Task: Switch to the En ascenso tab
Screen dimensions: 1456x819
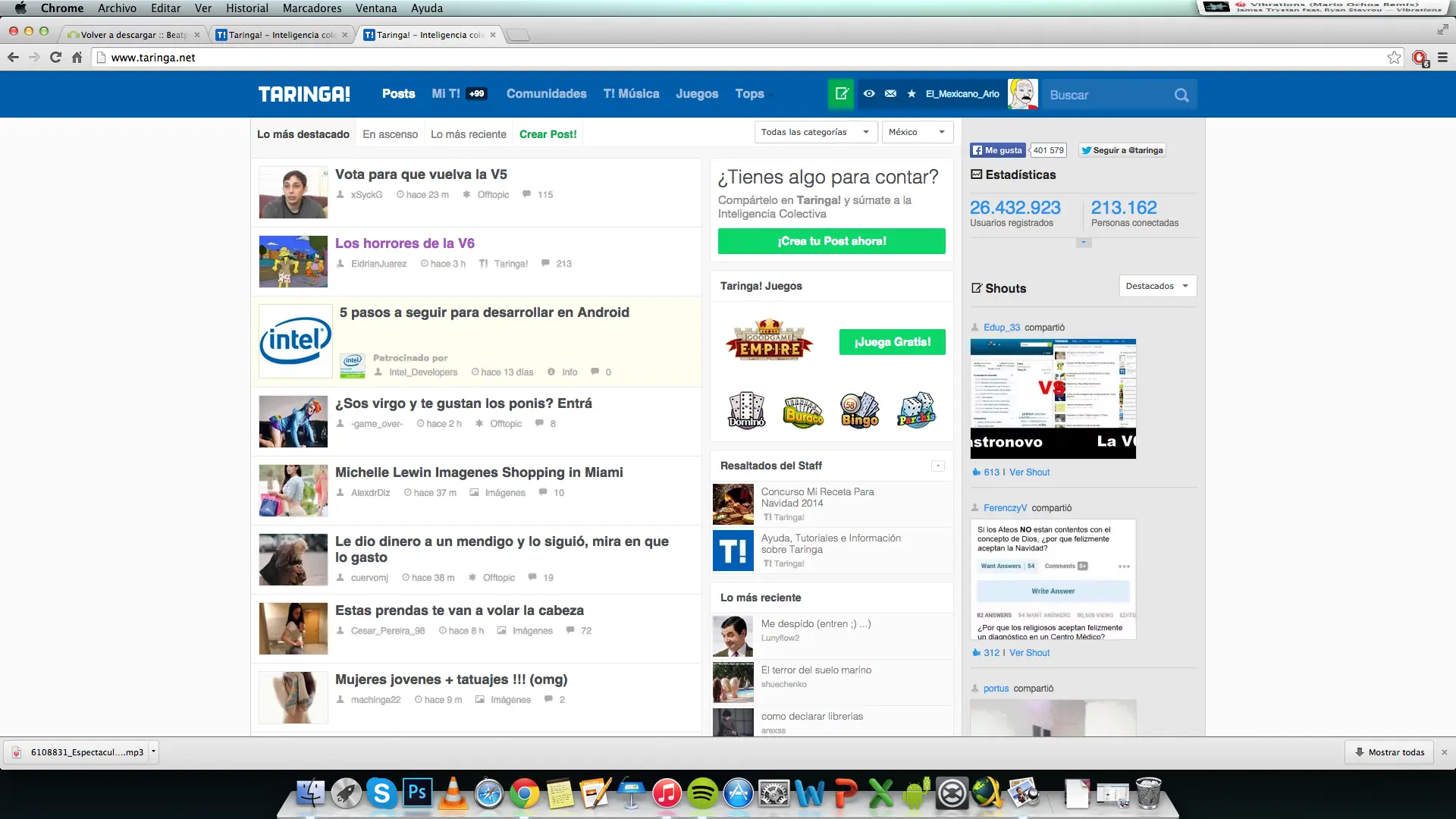Action: [x=390, y=134]
